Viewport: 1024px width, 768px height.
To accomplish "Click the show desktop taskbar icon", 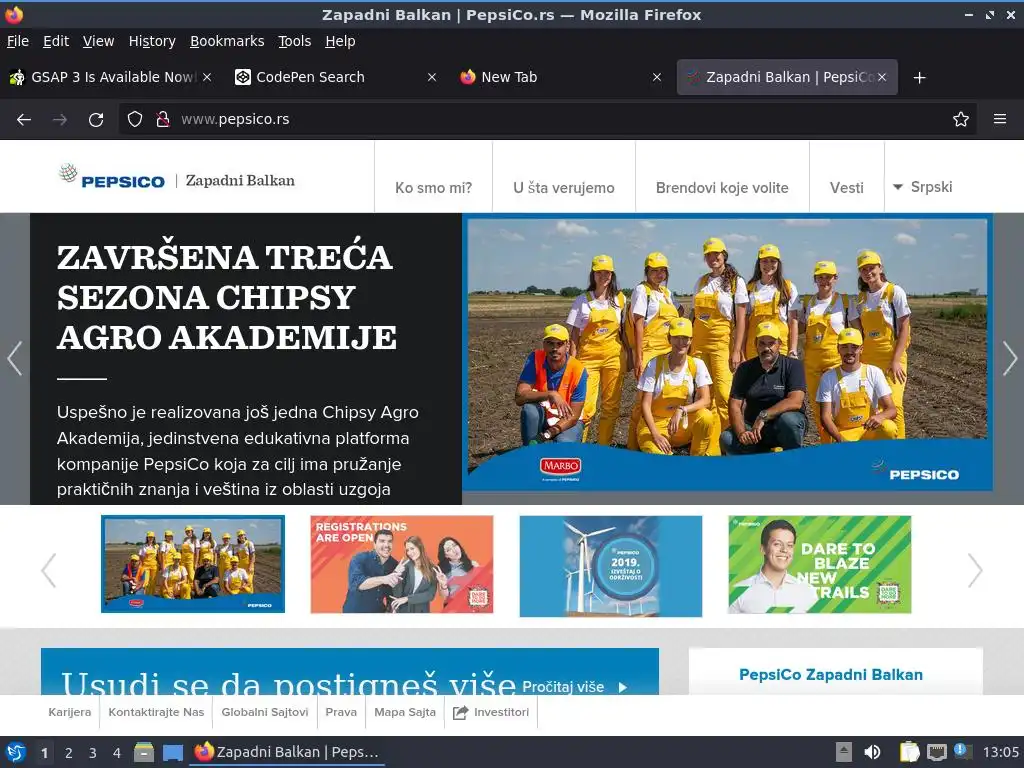I will coord(172,752).
